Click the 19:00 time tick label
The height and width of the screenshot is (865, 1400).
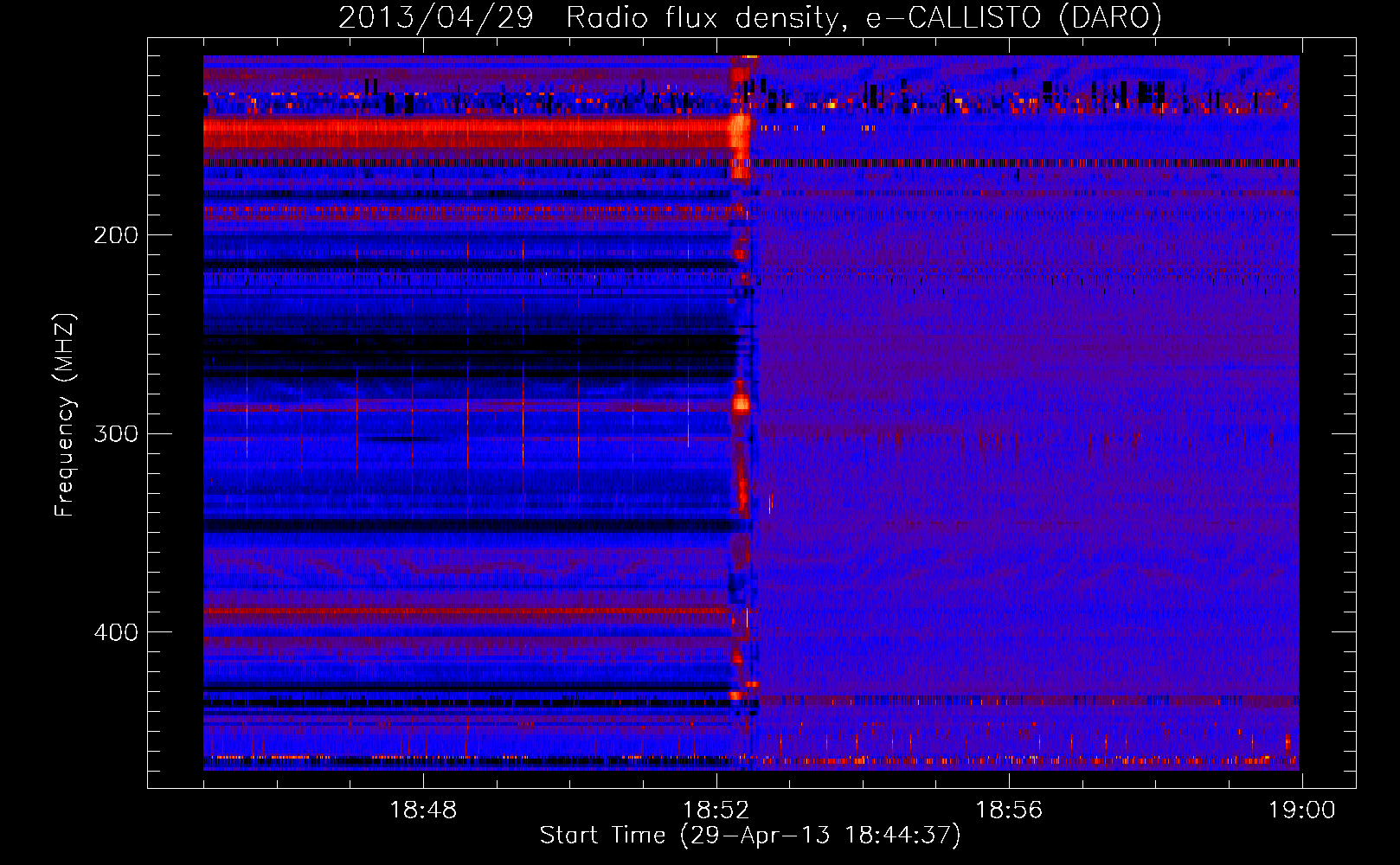[1302, 811]
